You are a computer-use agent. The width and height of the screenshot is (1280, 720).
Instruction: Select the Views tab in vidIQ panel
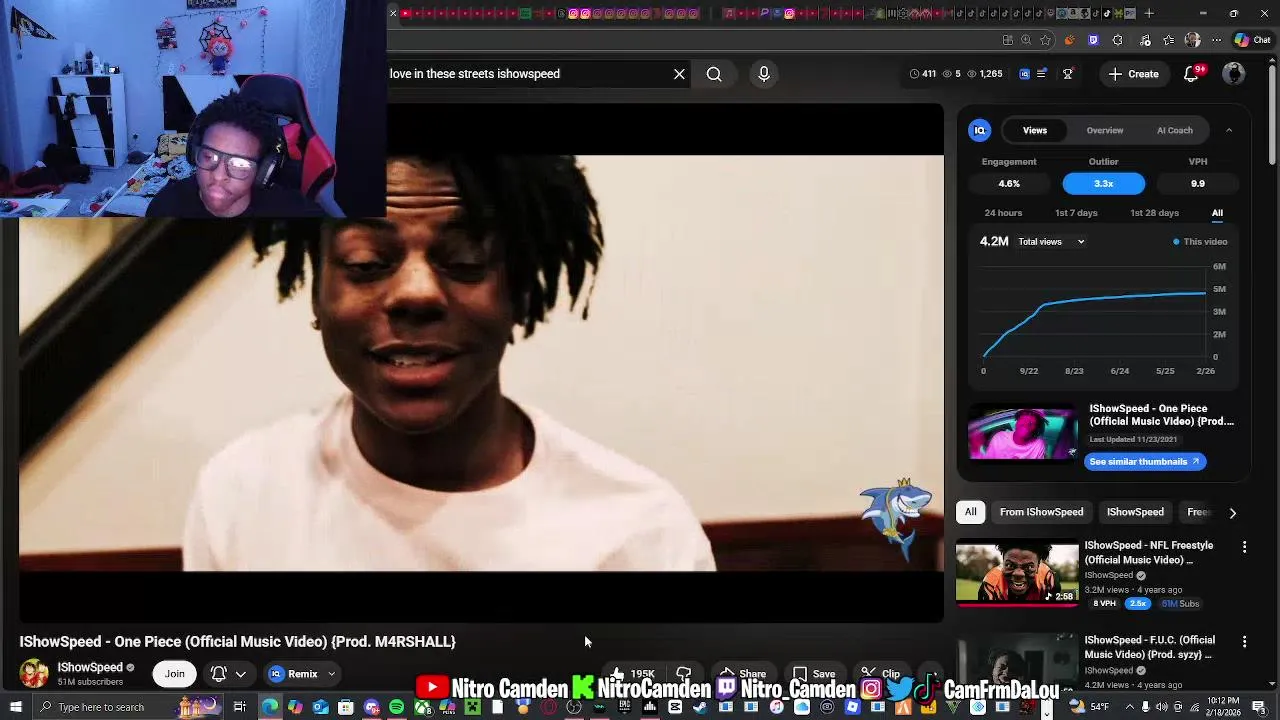click(x=1035, y=130)
